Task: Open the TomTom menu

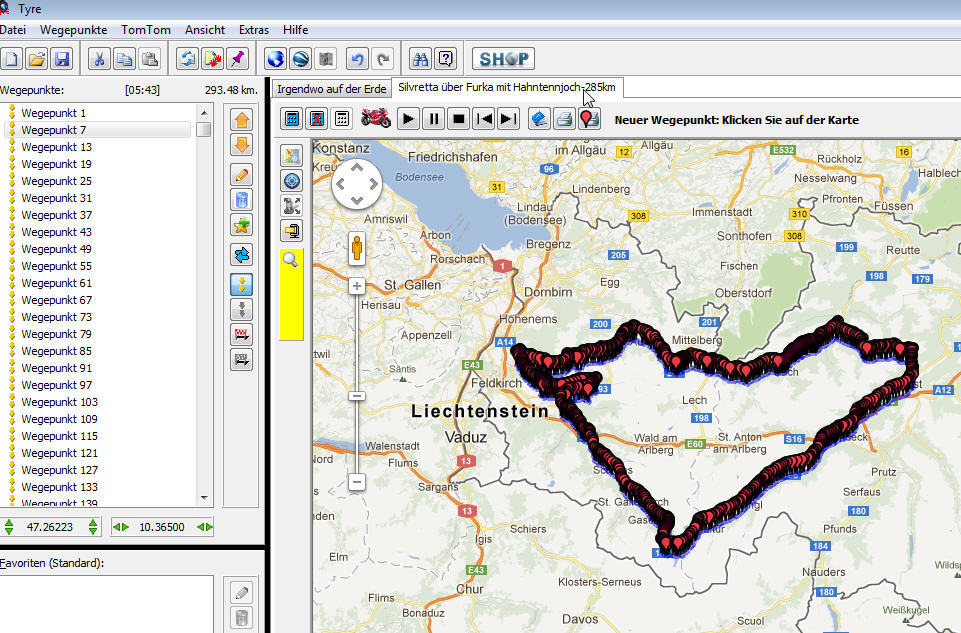Action: click(145, 30)
